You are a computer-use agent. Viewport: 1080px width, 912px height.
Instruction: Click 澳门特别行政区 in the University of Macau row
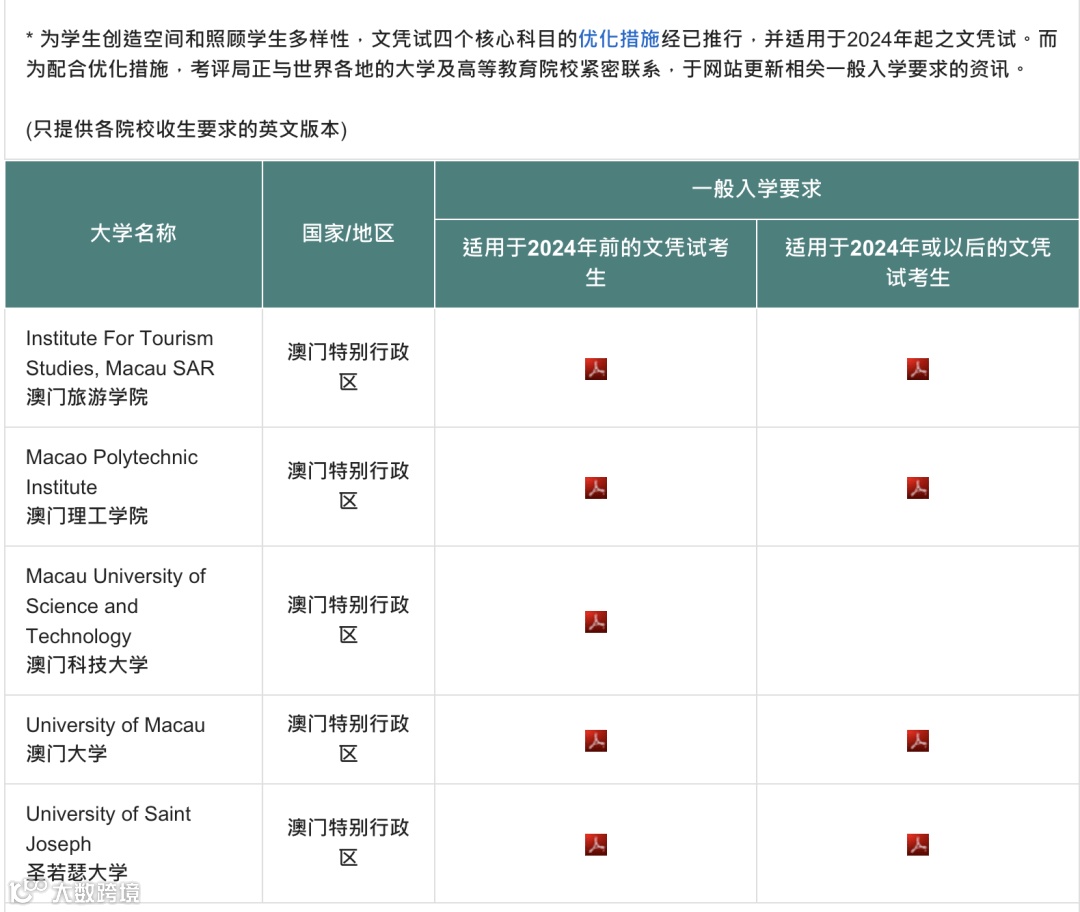click(349, 739)
